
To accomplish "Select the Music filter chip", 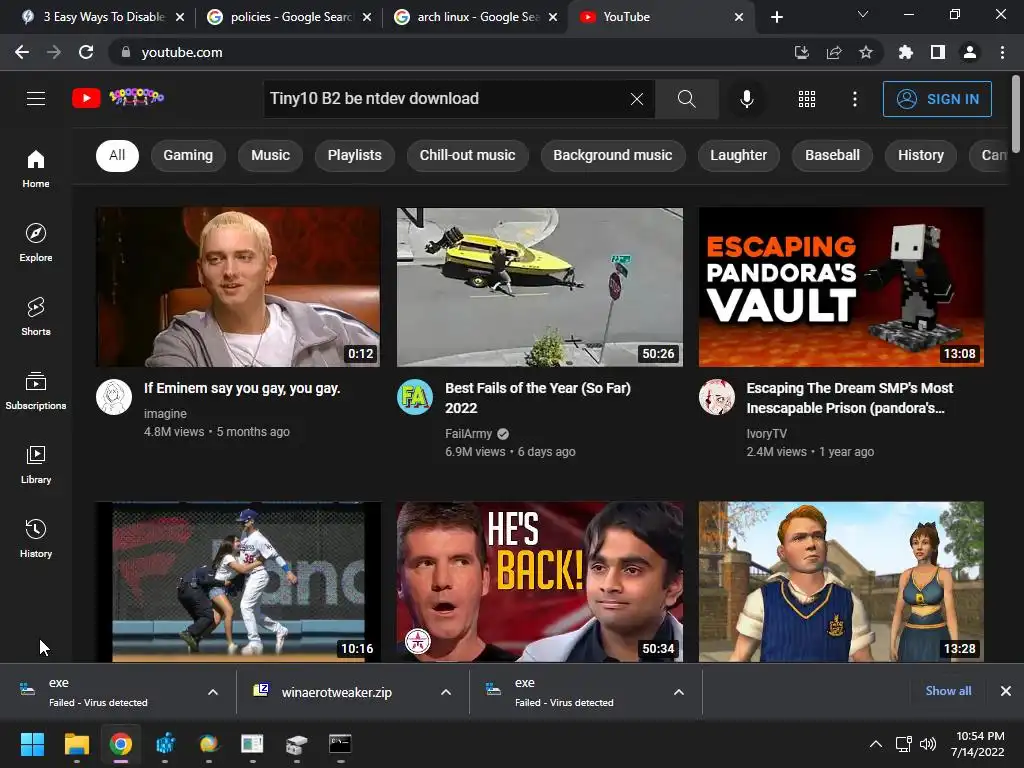I will 270,155.
